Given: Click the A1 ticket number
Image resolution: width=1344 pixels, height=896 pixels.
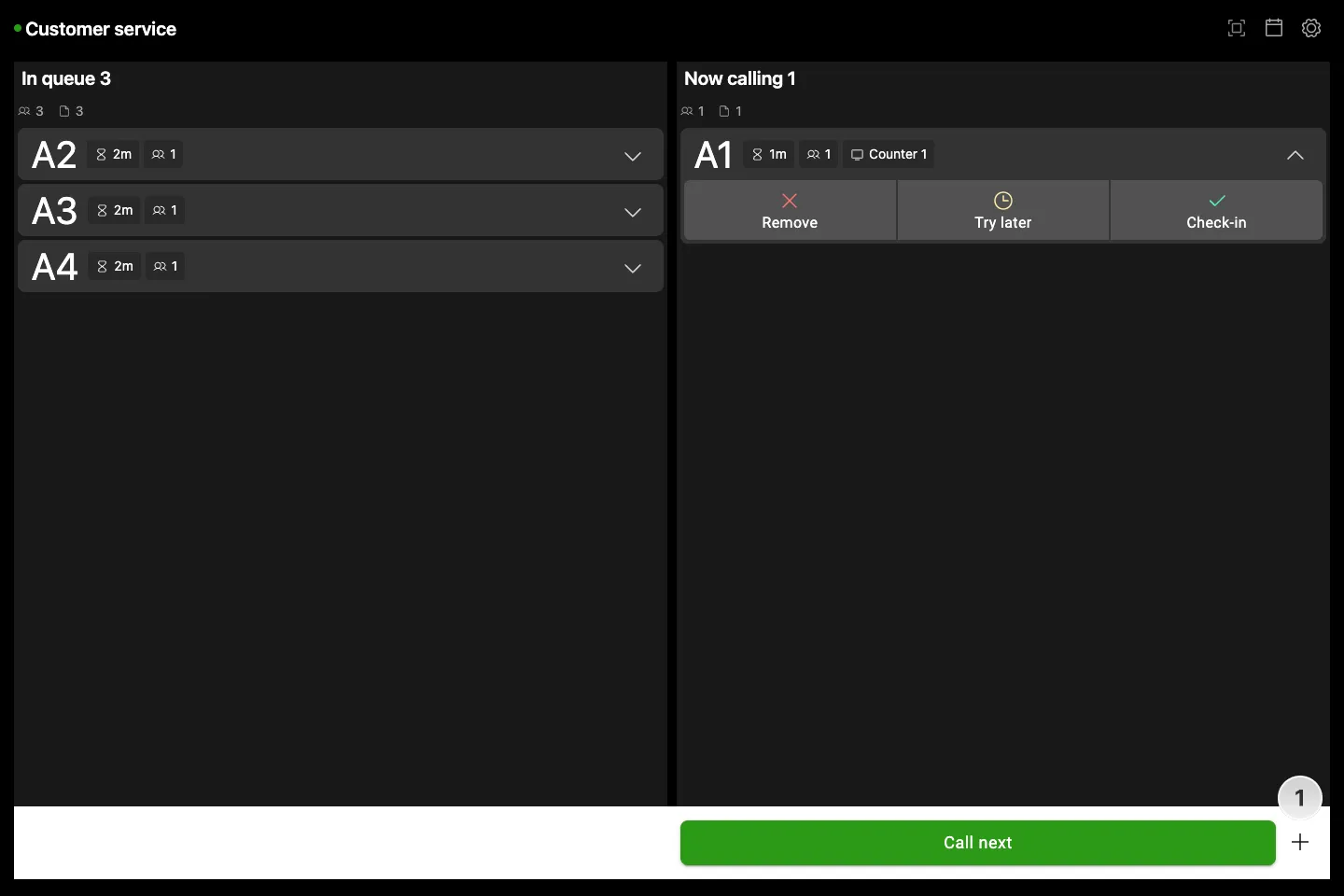Looking at the screenshot, I should [x=714, y=155].
